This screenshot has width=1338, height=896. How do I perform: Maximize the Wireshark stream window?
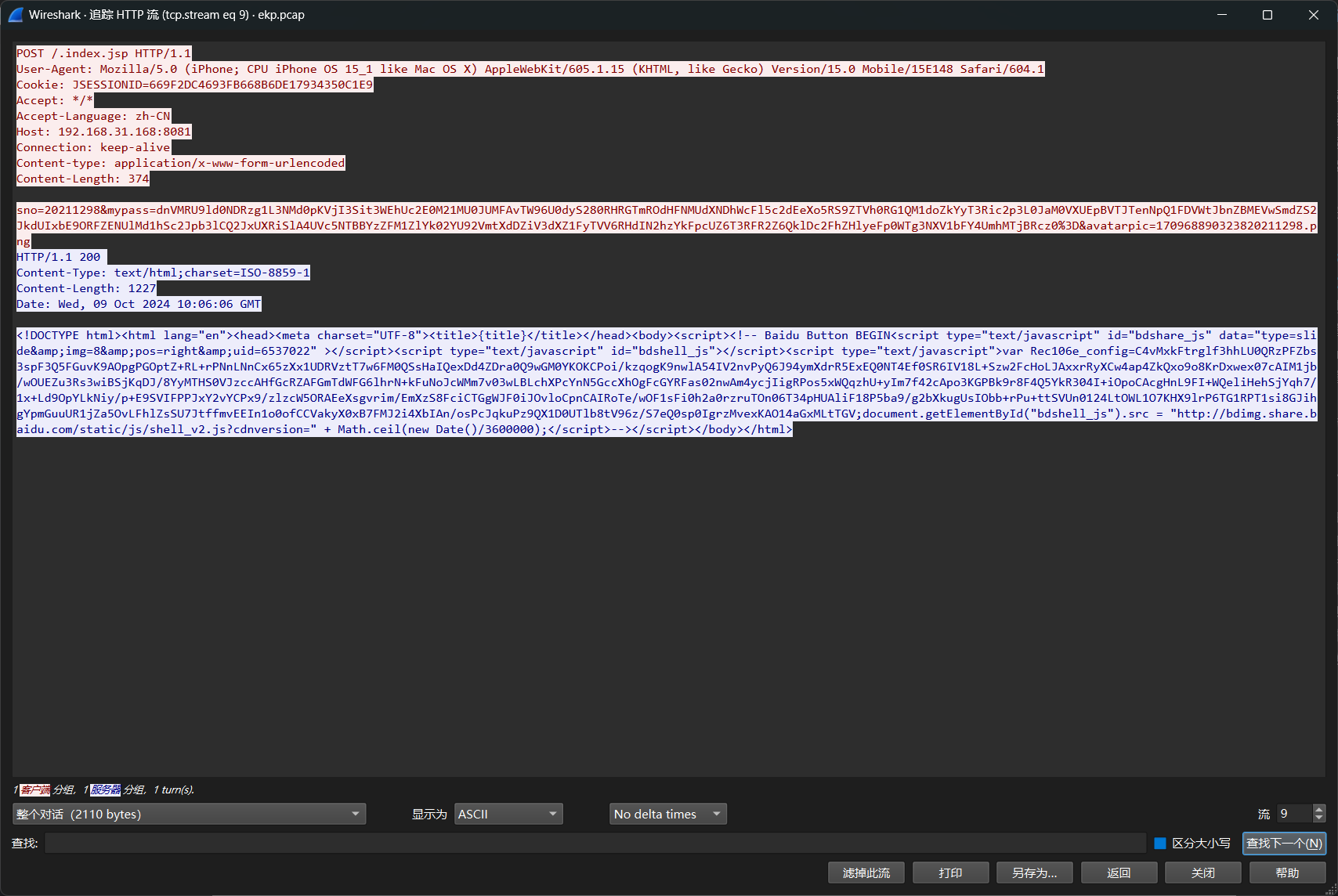(1267, 15)
